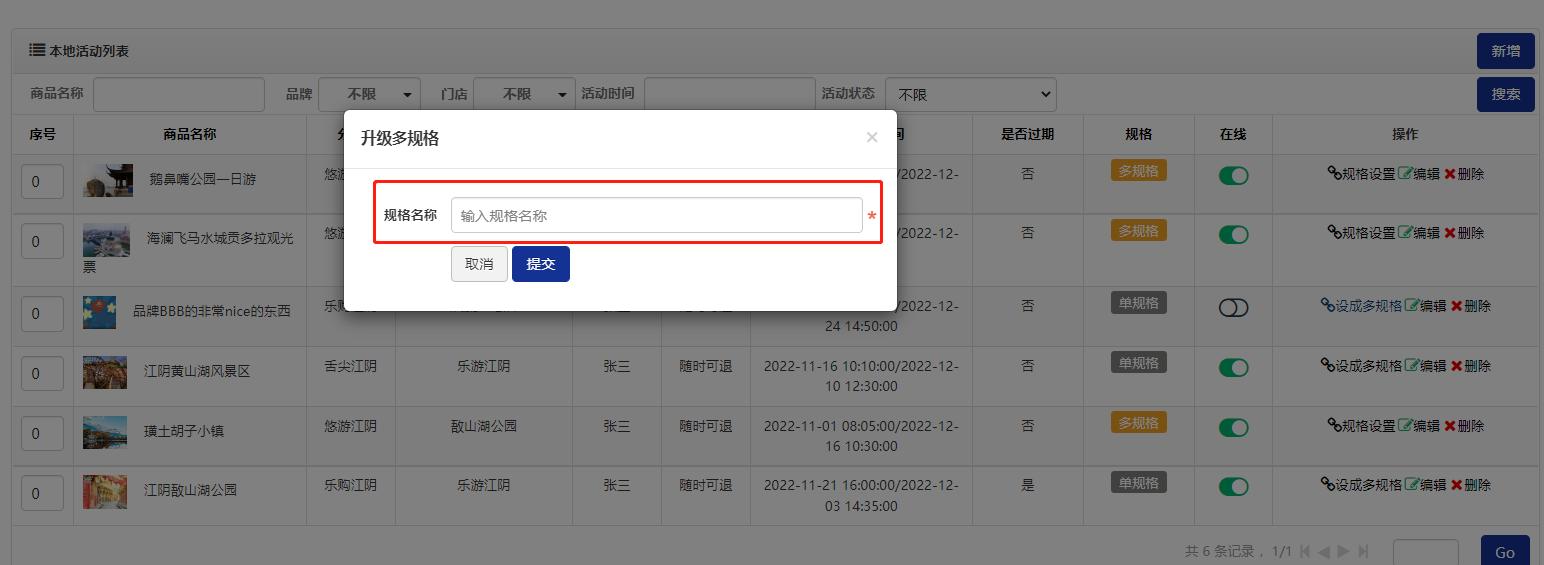This screenshot has height=565, width=1544.
Task: Click 单规格 badge for 江阴黄山湖风景区
Action: 1139,363
